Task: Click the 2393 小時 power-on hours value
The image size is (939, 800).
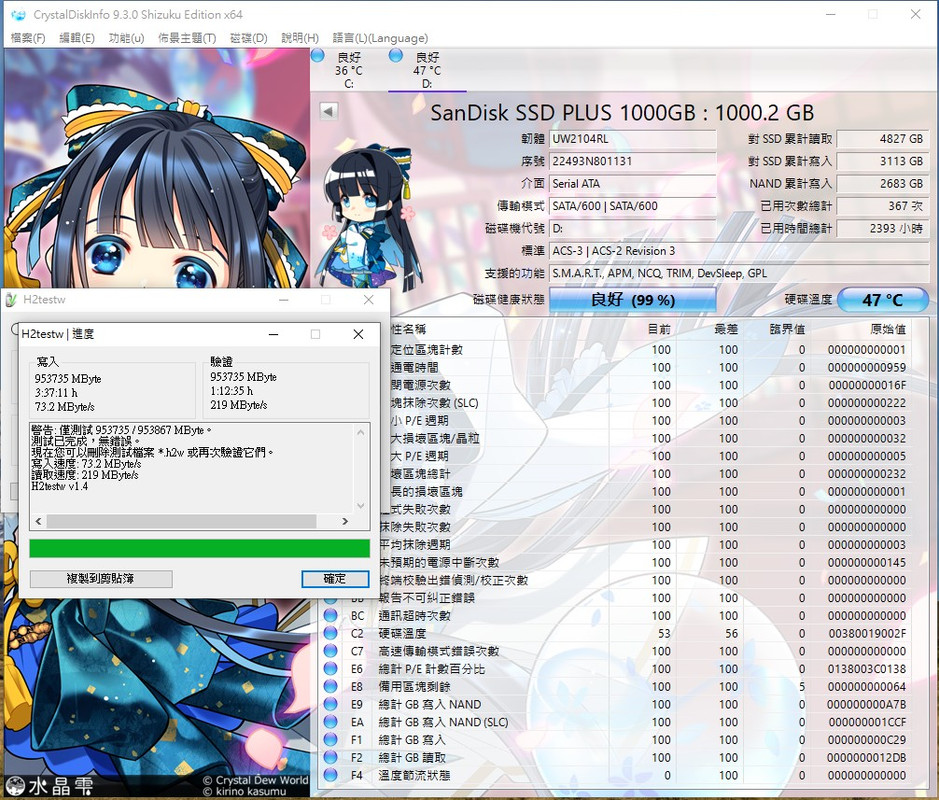Action: (x=883, y=229)
